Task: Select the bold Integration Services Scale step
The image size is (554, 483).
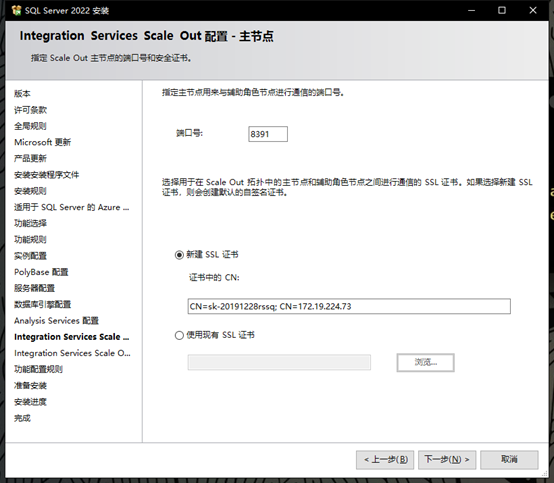Action: tap(72, 337)
